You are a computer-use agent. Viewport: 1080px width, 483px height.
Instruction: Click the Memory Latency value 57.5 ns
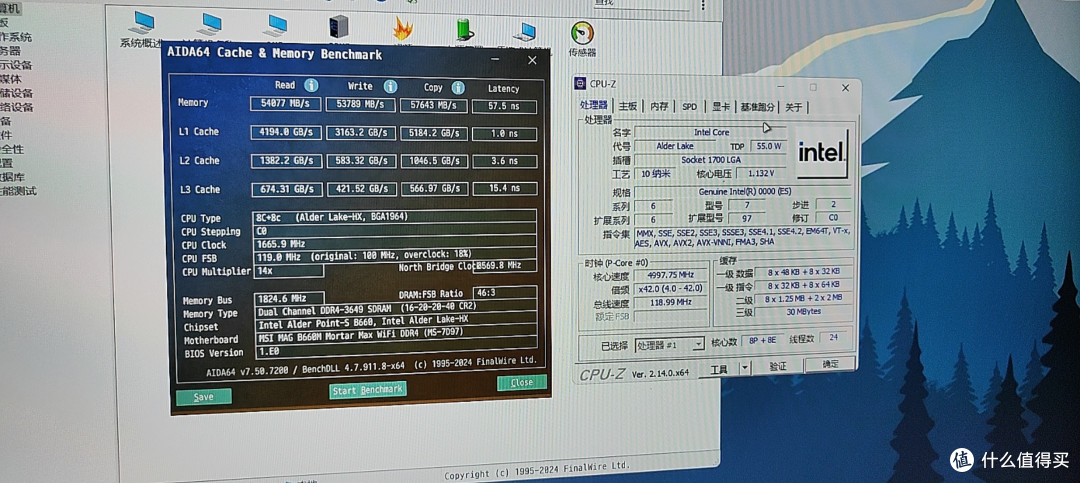[504, 107]
